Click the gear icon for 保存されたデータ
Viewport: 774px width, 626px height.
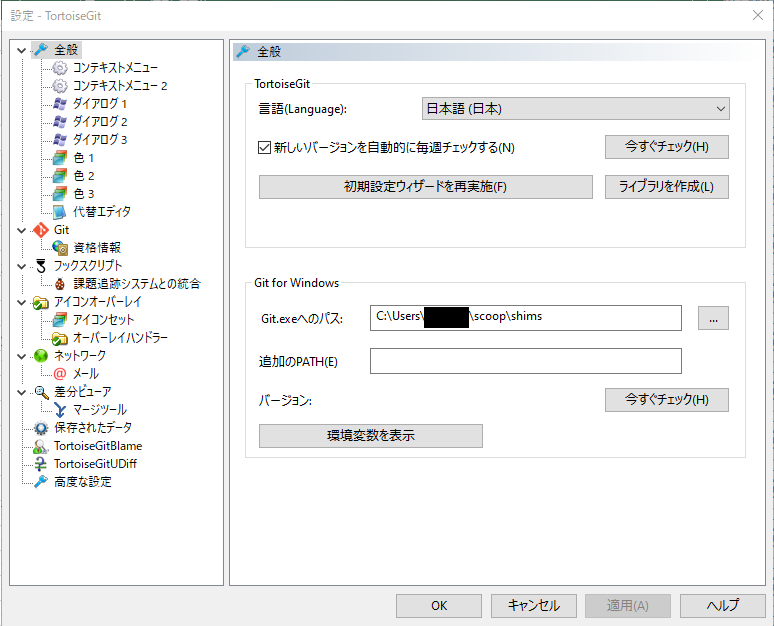pos(41,428)
